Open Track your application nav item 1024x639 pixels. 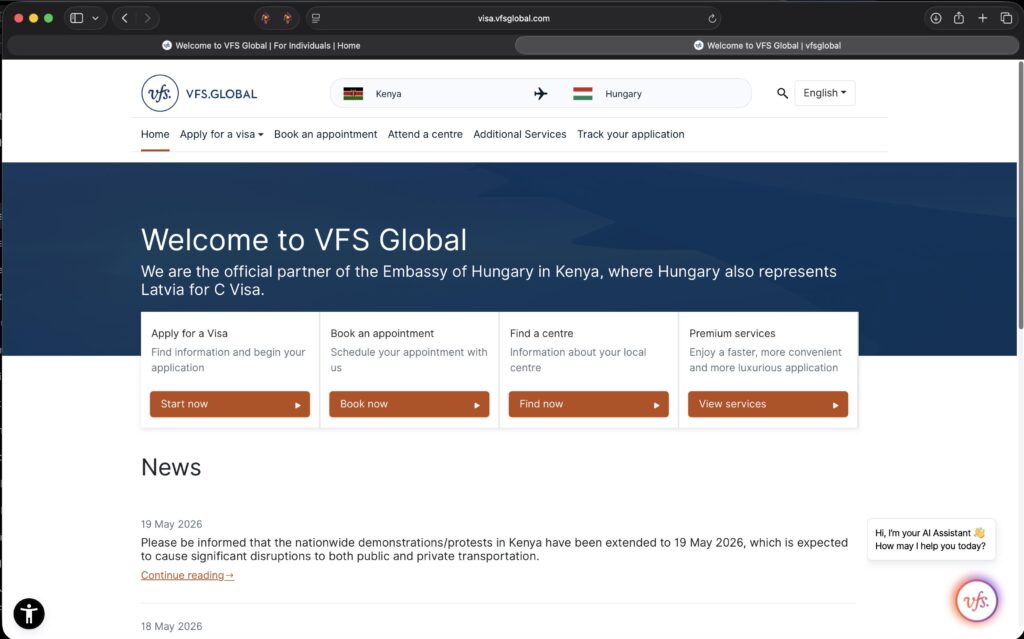631,134
